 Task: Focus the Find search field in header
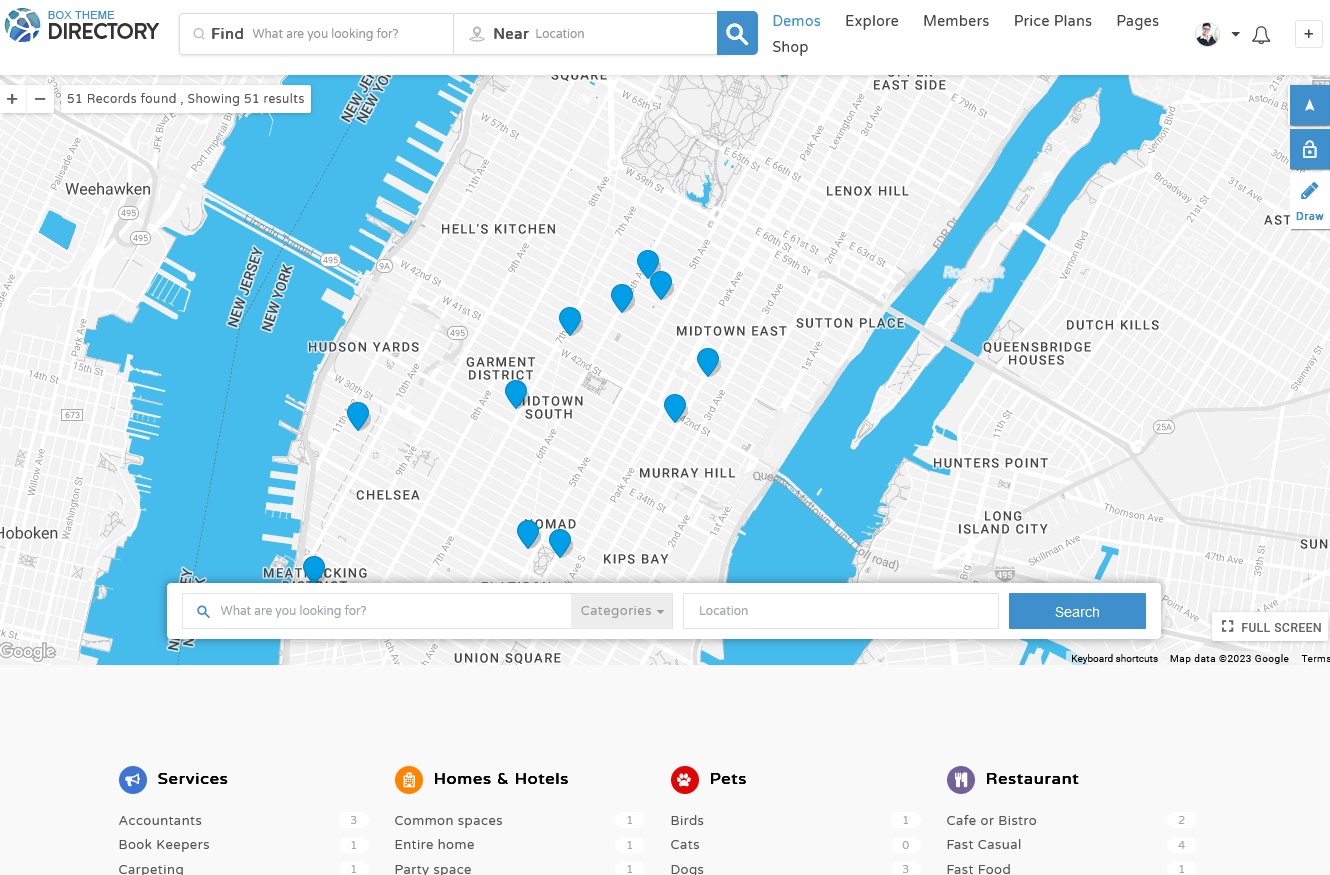pyautogui.click(x=317, y=34)
